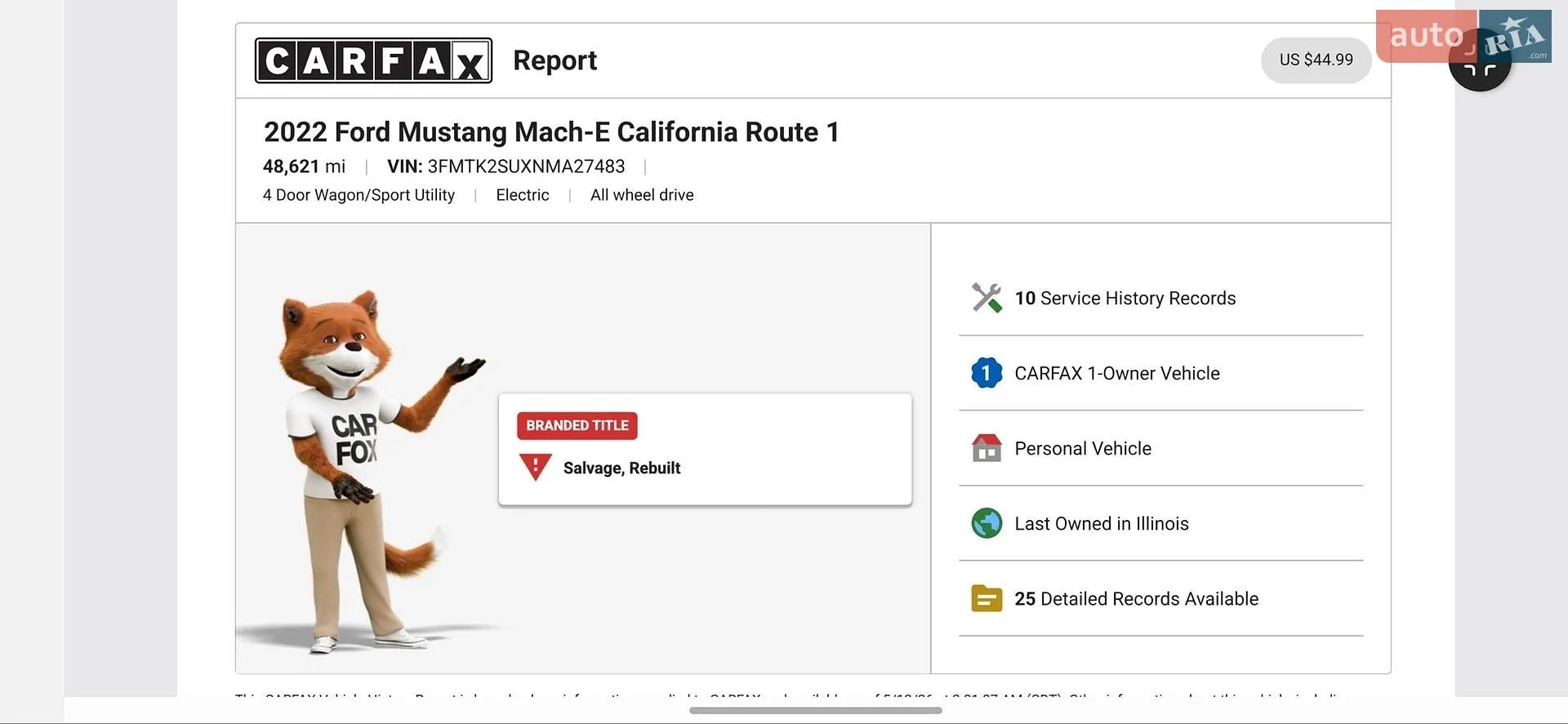Select Last Owned in Illinois row

1160,523
